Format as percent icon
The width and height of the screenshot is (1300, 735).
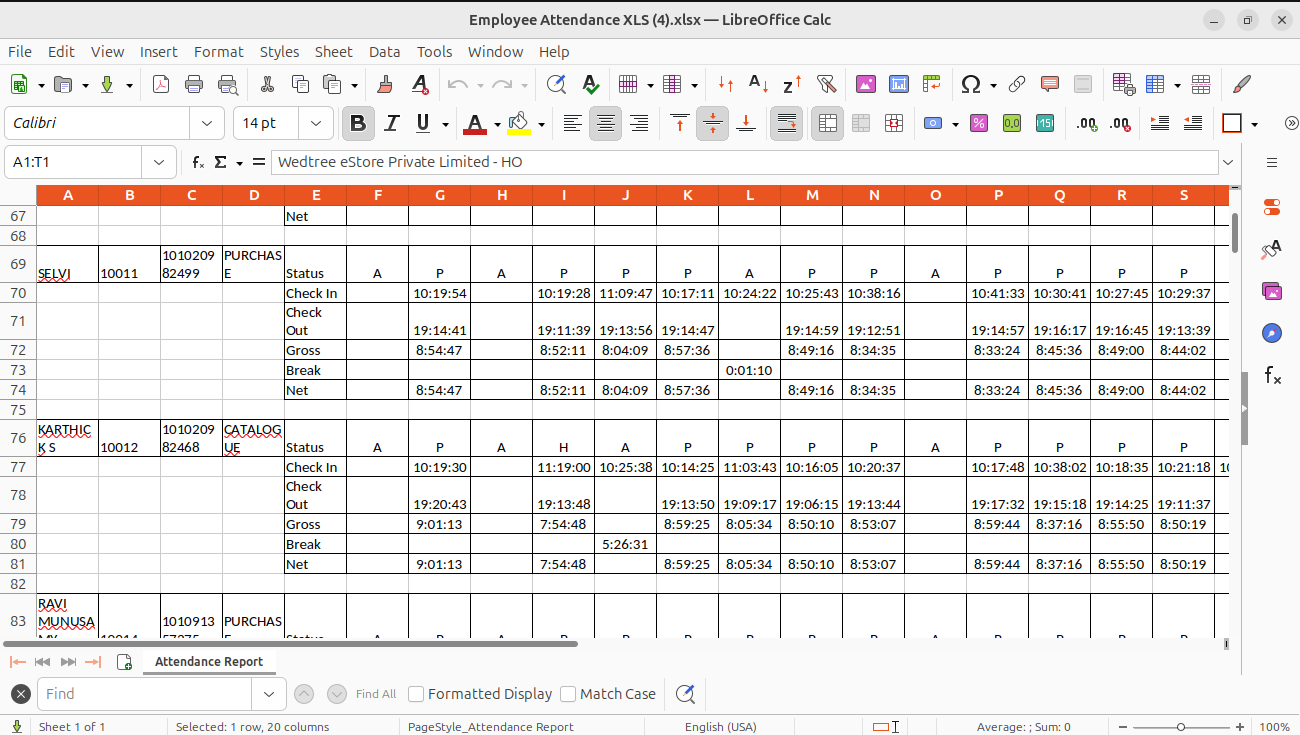click(x=979, y=124)
